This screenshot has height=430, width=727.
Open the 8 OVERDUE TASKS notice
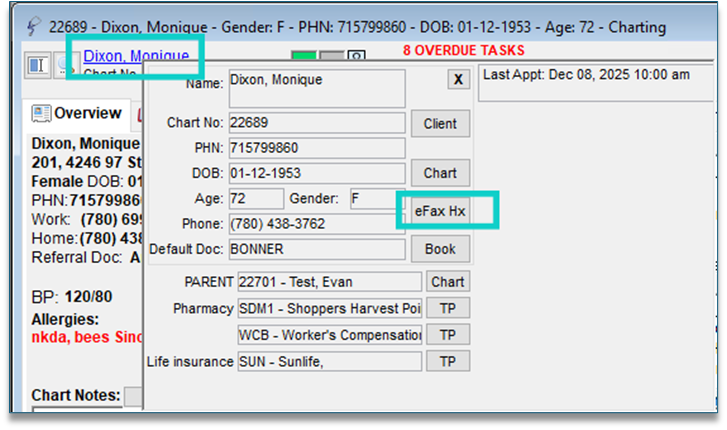point(463,50)
